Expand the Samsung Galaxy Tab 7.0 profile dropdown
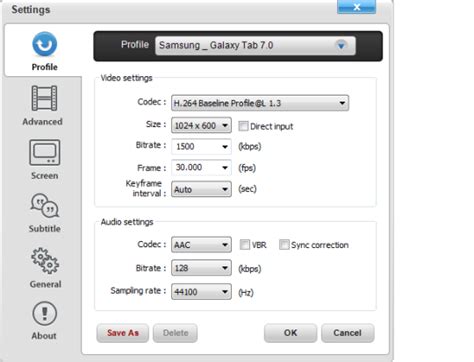 (x=255, y=45)
